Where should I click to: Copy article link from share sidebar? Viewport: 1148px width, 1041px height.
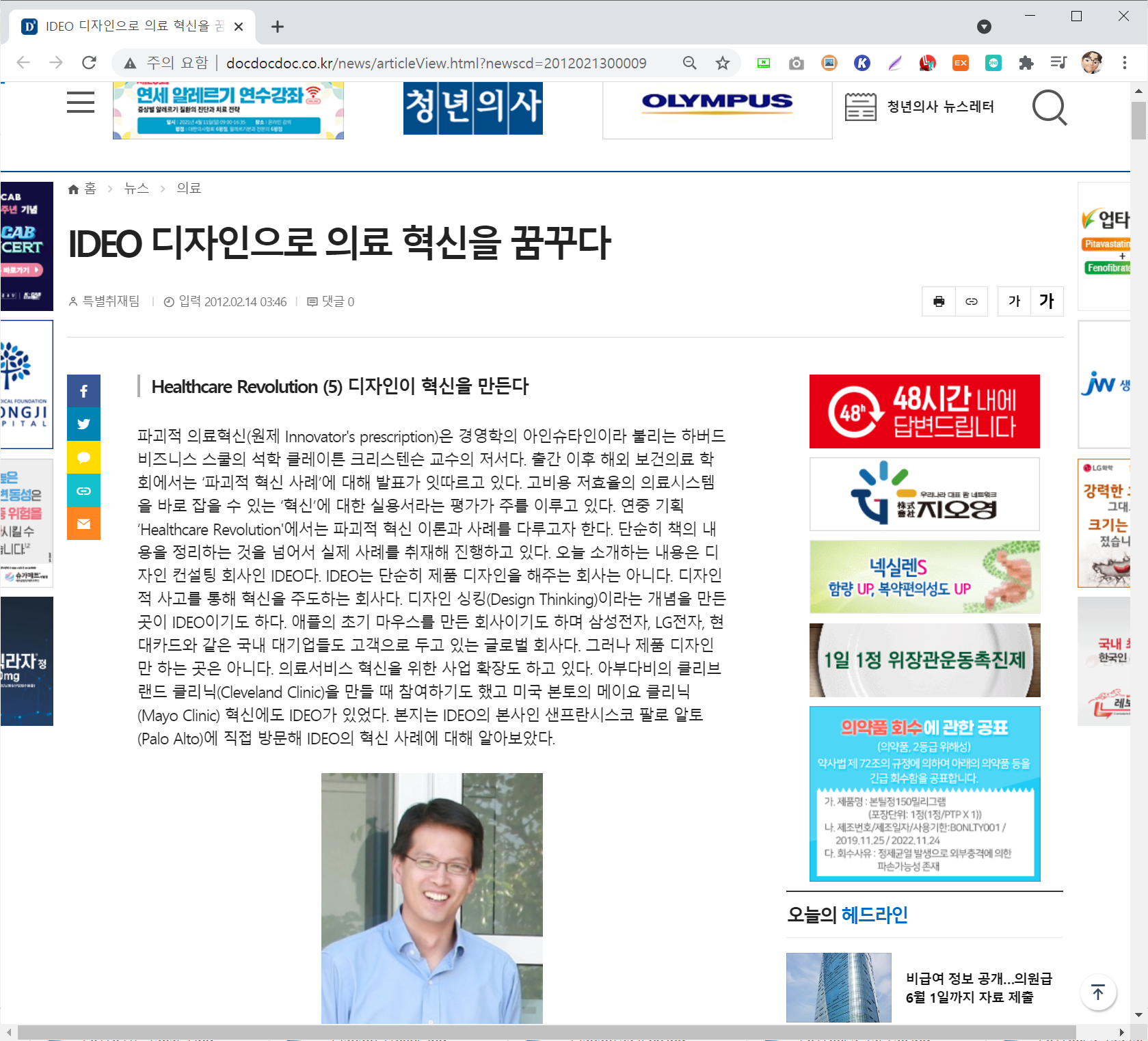83,490
